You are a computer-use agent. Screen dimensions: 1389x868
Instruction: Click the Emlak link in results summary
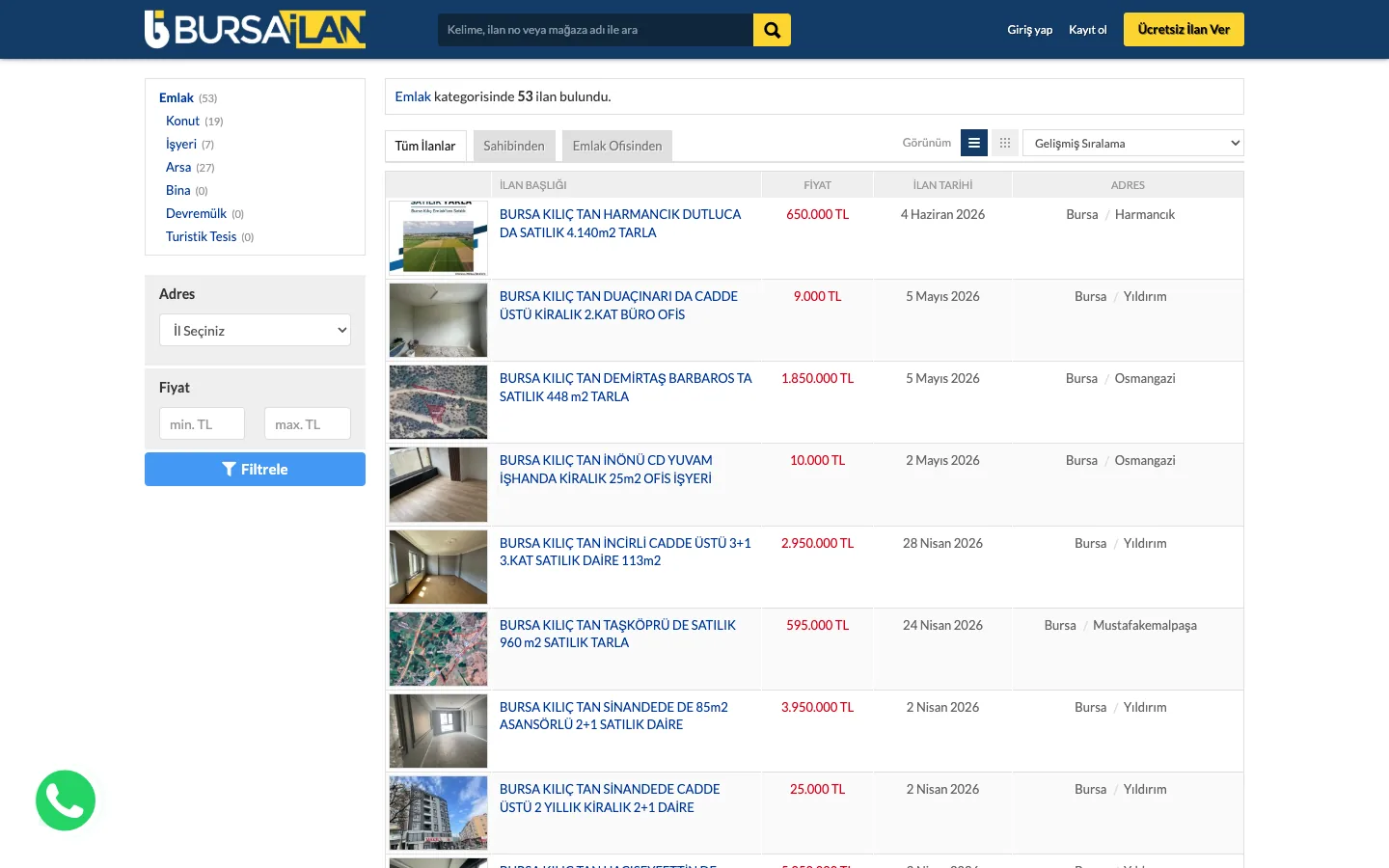point(413,96)
